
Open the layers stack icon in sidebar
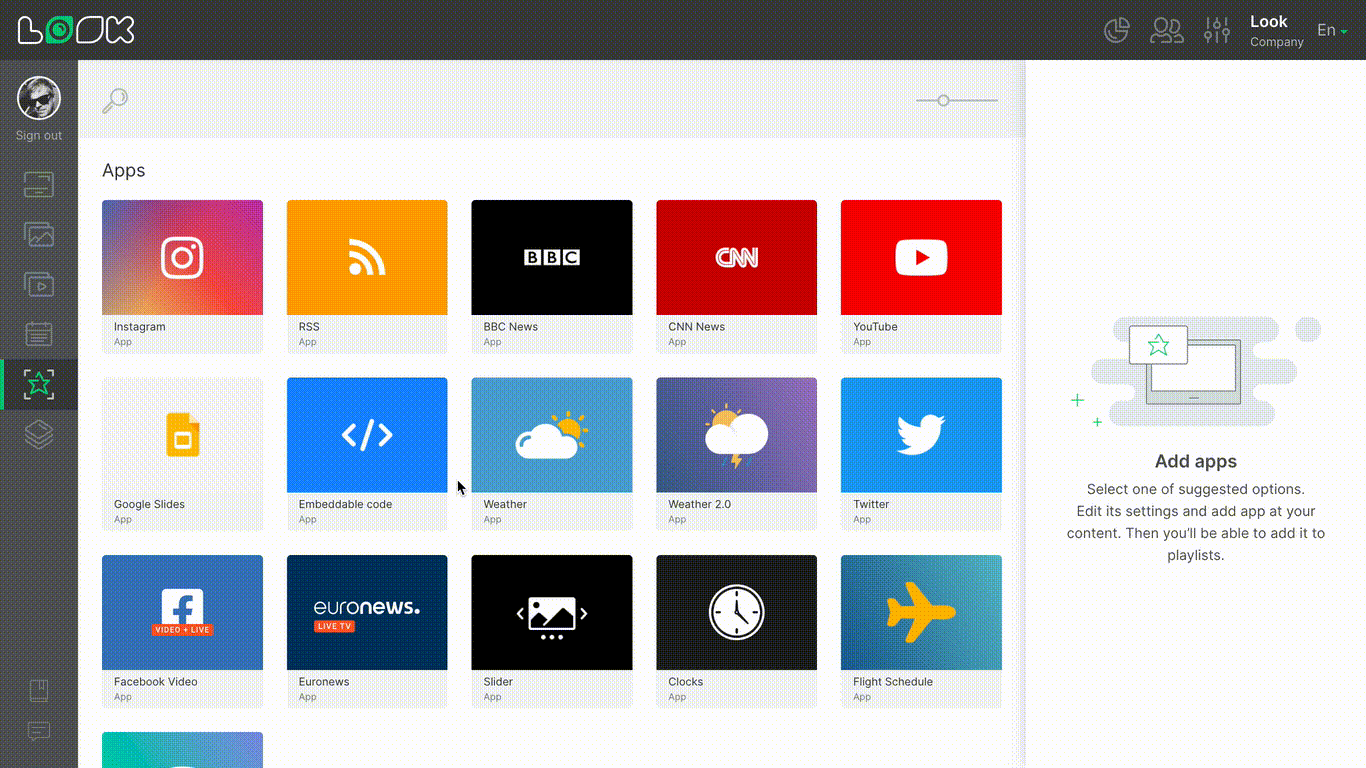pos(39,434)
